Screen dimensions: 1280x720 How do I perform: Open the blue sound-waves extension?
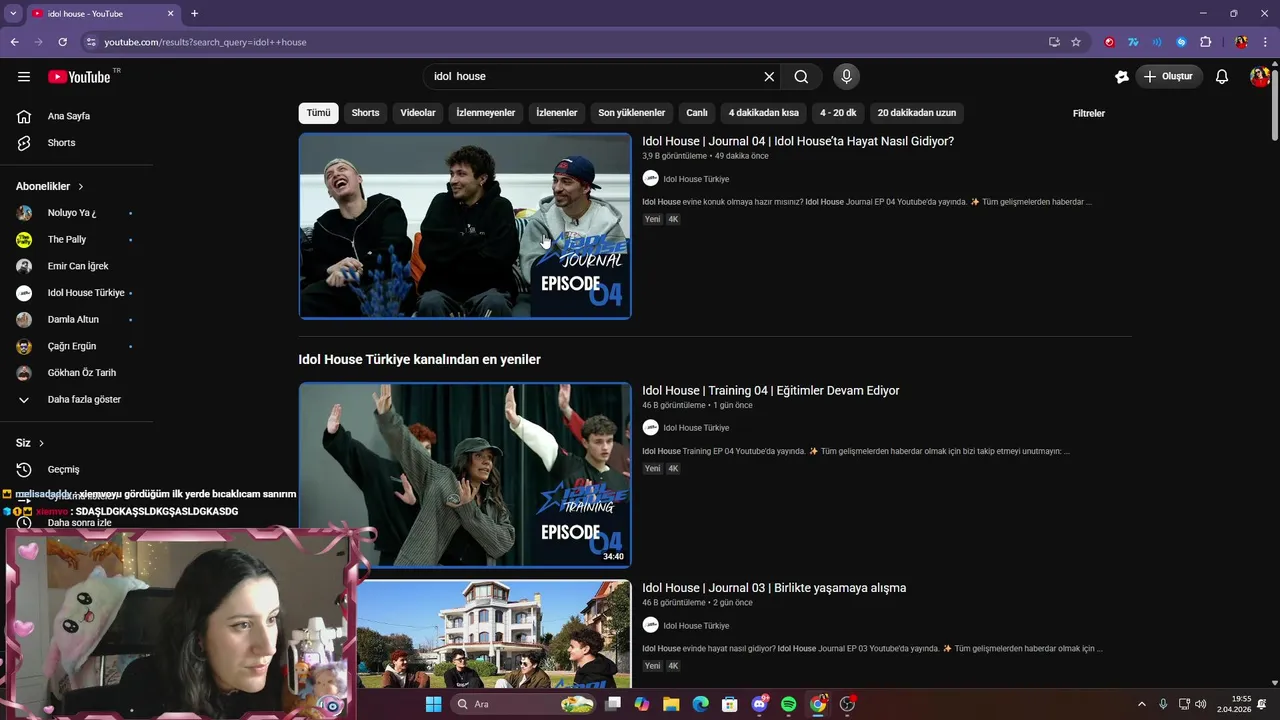1157,42
